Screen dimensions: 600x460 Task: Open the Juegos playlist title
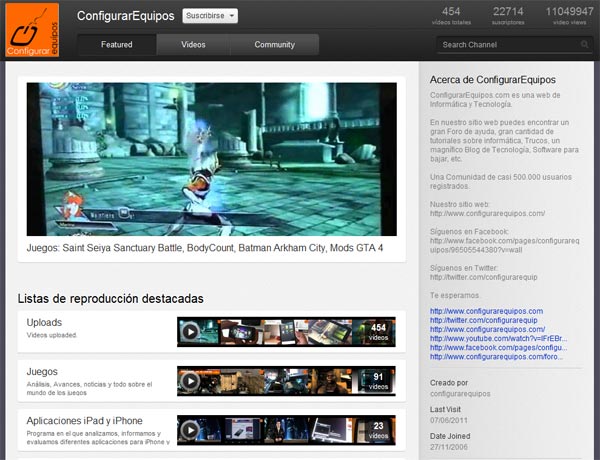click(x=42, y=372)
